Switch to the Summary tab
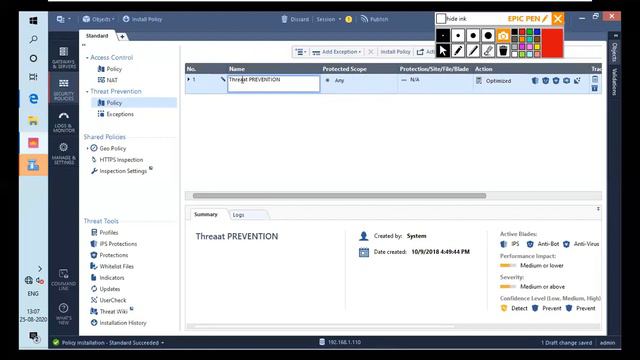 click(206, 214)
